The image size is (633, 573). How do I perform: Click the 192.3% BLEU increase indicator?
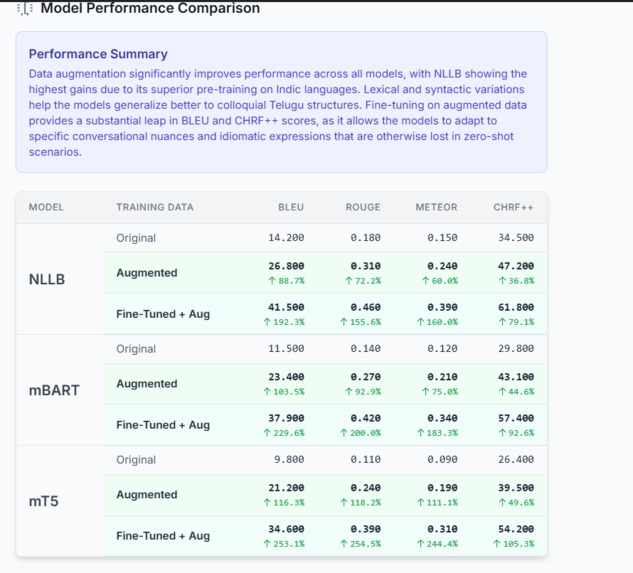point(284,322)
